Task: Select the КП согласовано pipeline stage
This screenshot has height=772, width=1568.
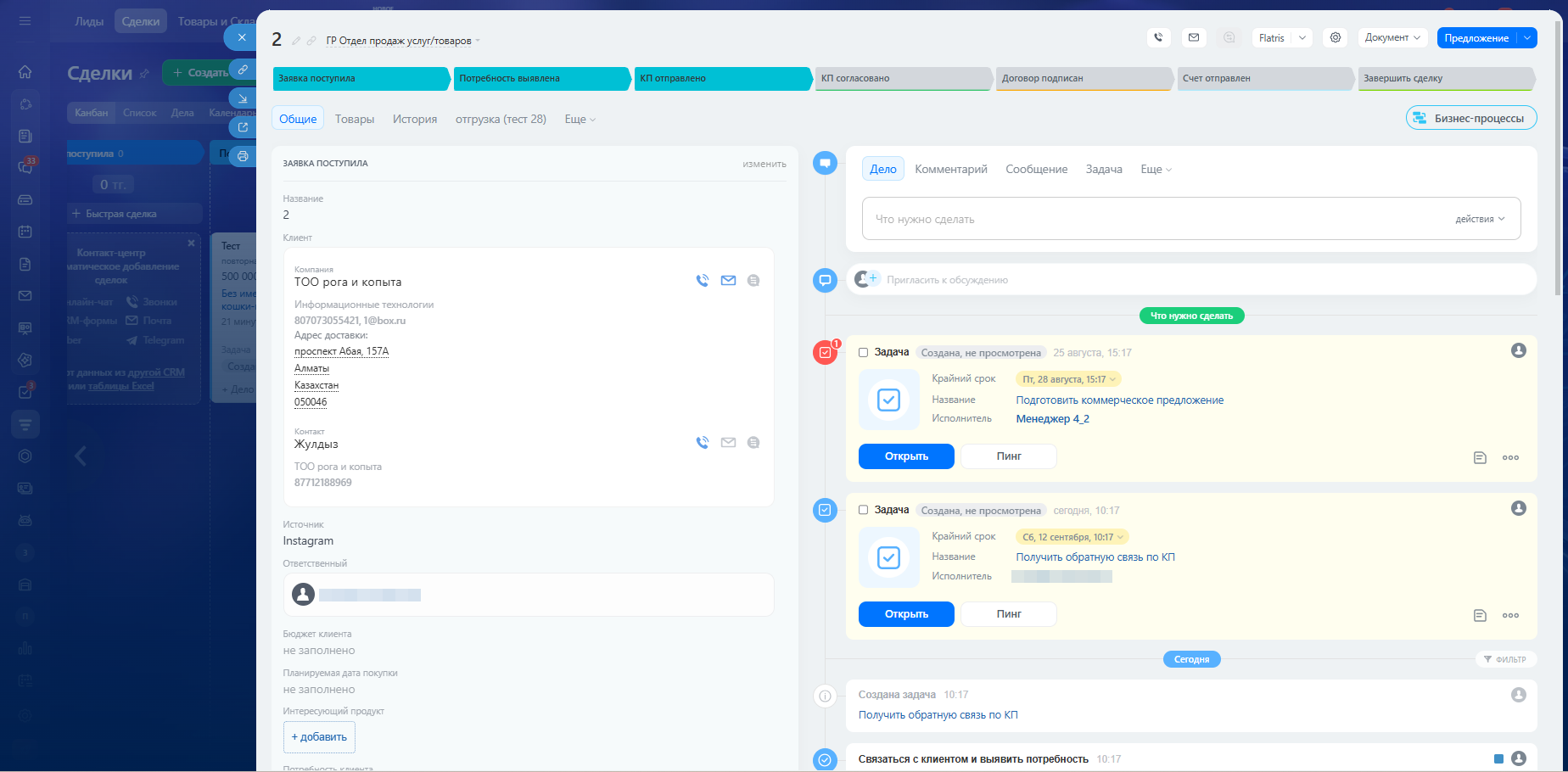Action: pos(903,78)
